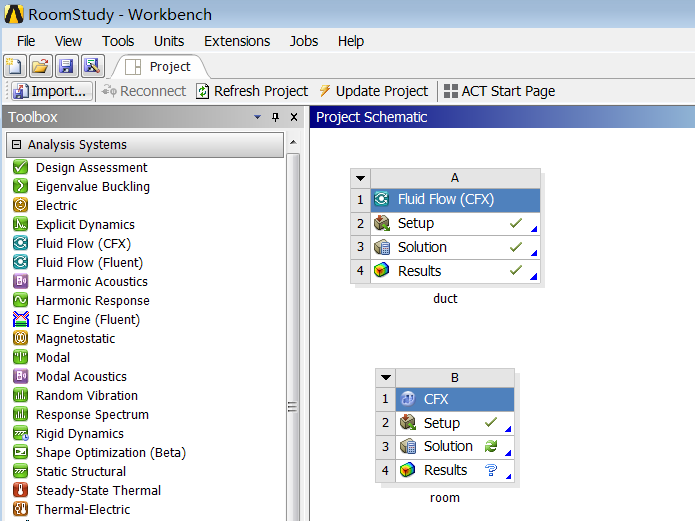Open the ACT Start Page

click(499, 91)
